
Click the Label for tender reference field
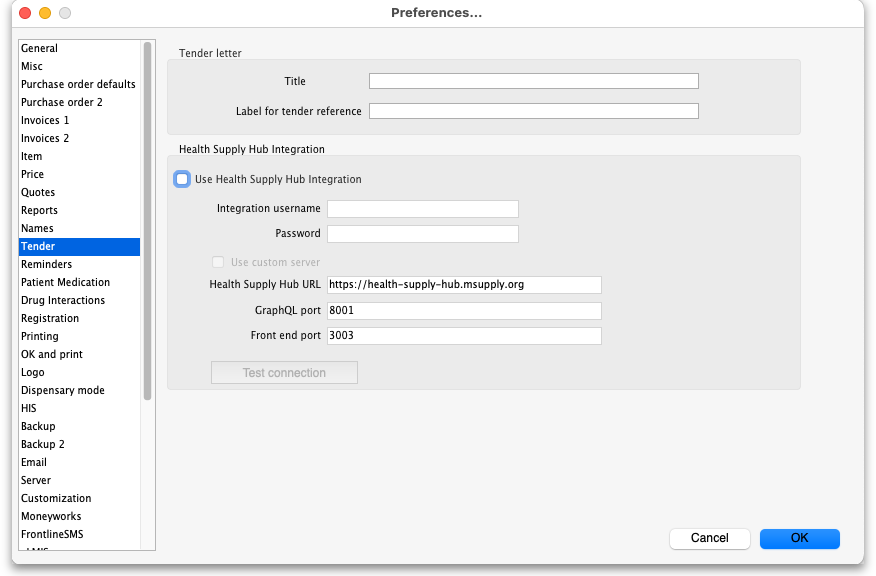pos(533,111)
